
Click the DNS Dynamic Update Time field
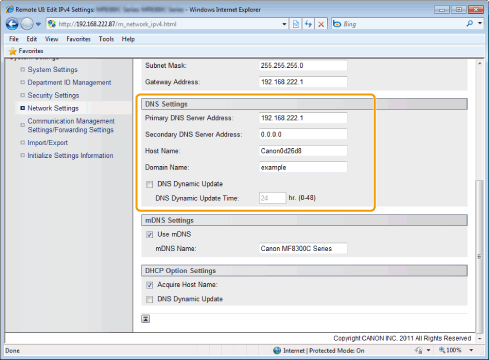pyautogui.click(x=272, y=198)
